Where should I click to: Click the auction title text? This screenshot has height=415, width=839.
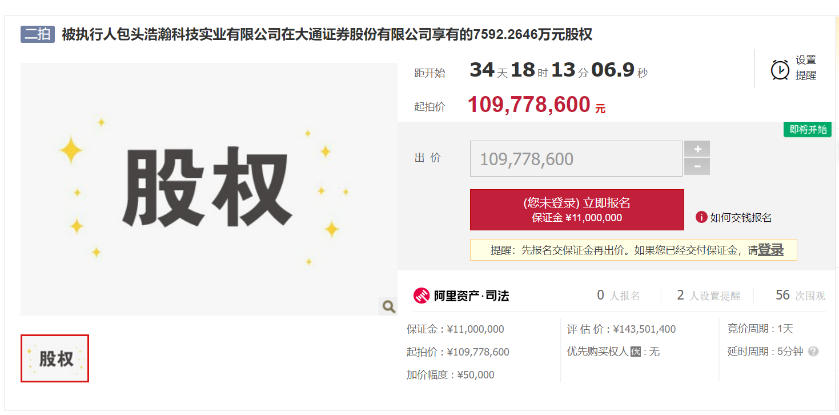(x=327, y=34)
